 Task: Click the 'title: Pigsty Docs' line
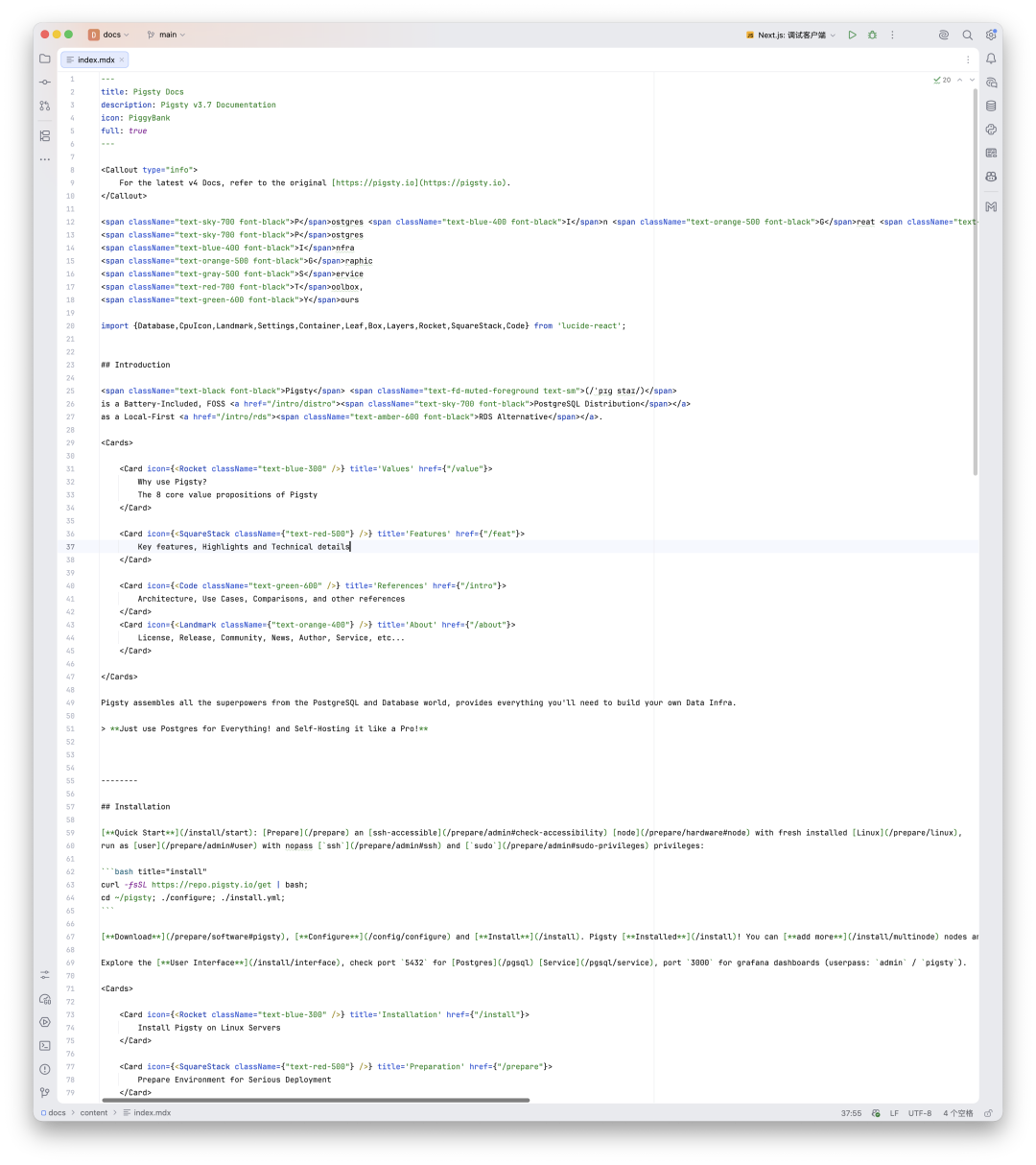coord(142,92)
